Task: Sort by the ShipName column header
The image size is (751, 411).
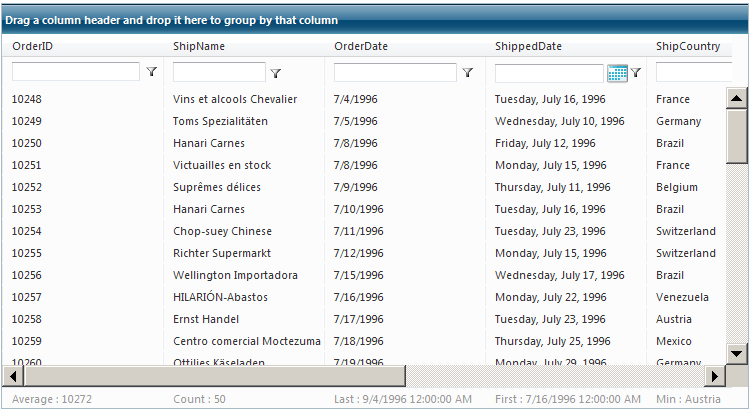Action: coord(198,46)
